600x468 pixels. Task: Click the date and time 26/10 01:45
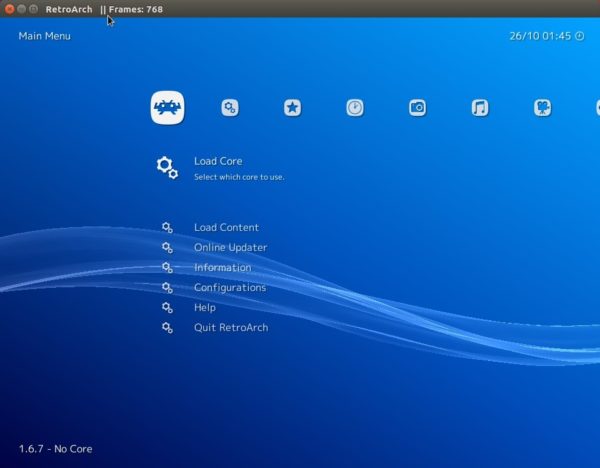pyautogui.click(x=540, y=36)
